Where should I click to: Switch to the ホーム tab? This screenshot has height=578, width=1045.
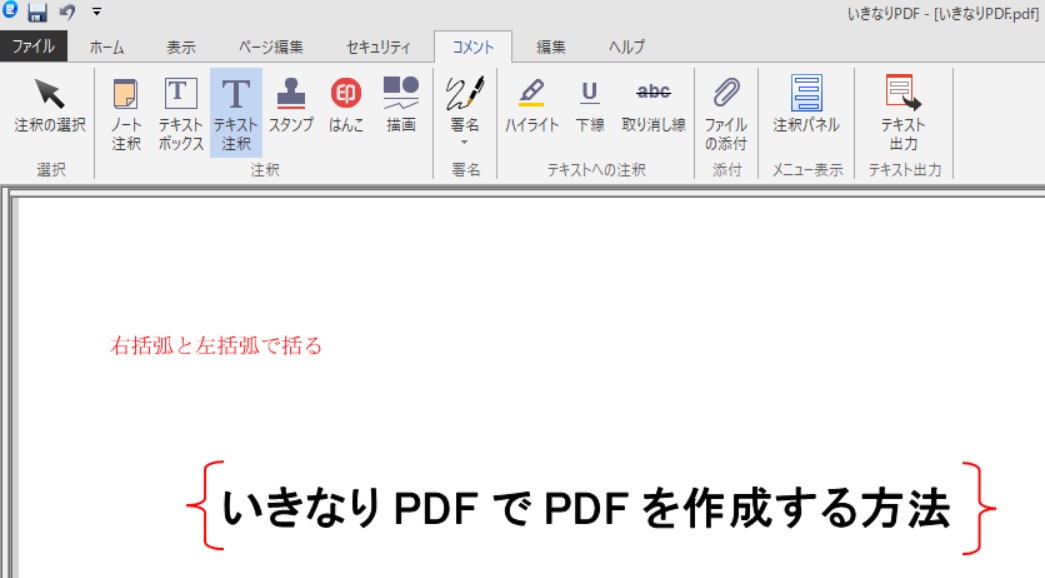107,47
